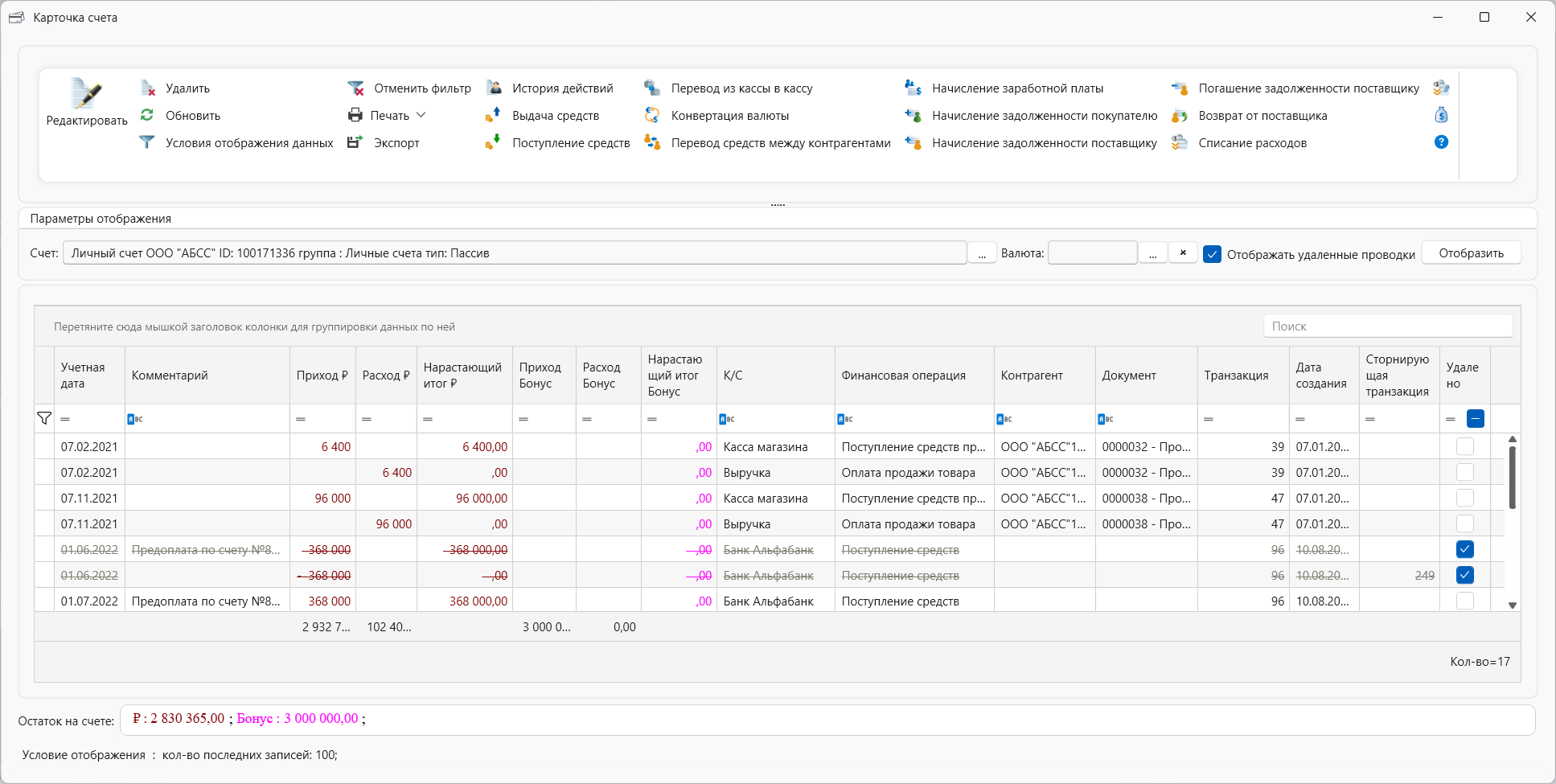Sort by Приход ₽ column header

point(322,376)
